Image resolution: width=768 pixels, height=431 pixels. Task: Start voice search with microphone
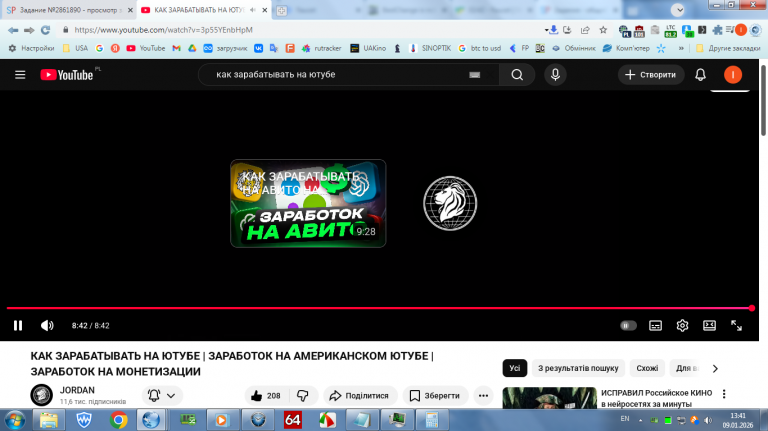(555, 75)
